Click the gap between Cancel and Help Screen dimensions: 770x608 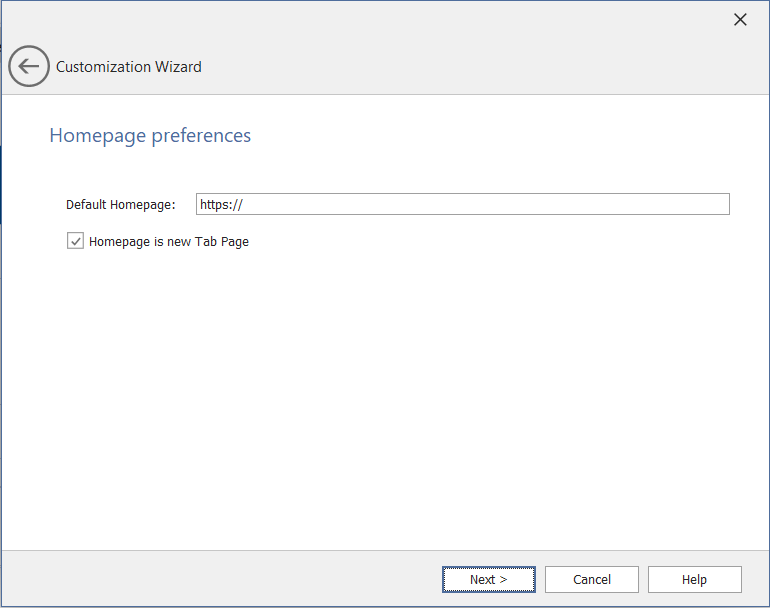click(x=643, y=579)
